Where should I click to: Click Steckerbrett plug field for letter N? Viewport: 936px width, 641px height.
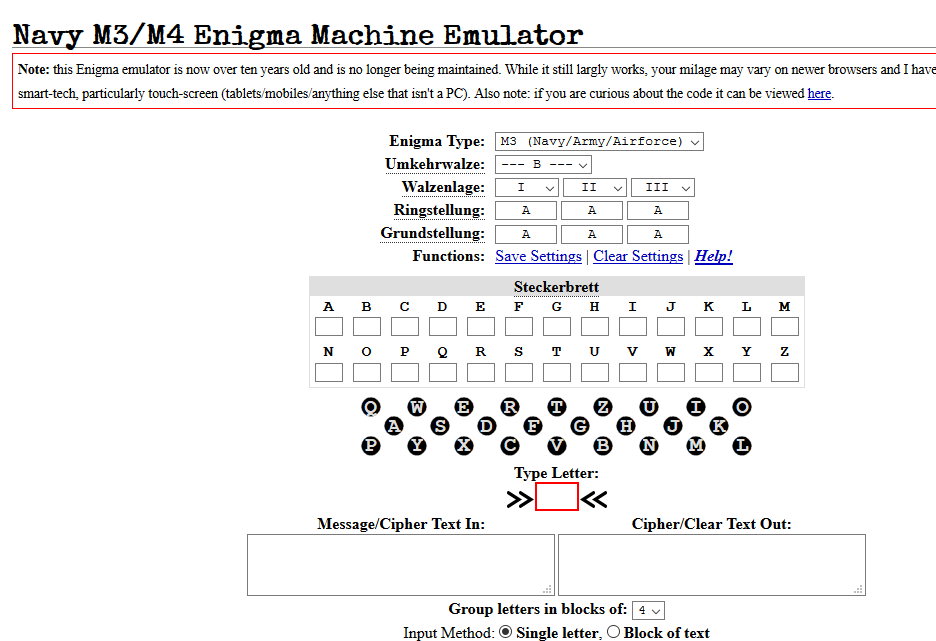coord(329,372)
